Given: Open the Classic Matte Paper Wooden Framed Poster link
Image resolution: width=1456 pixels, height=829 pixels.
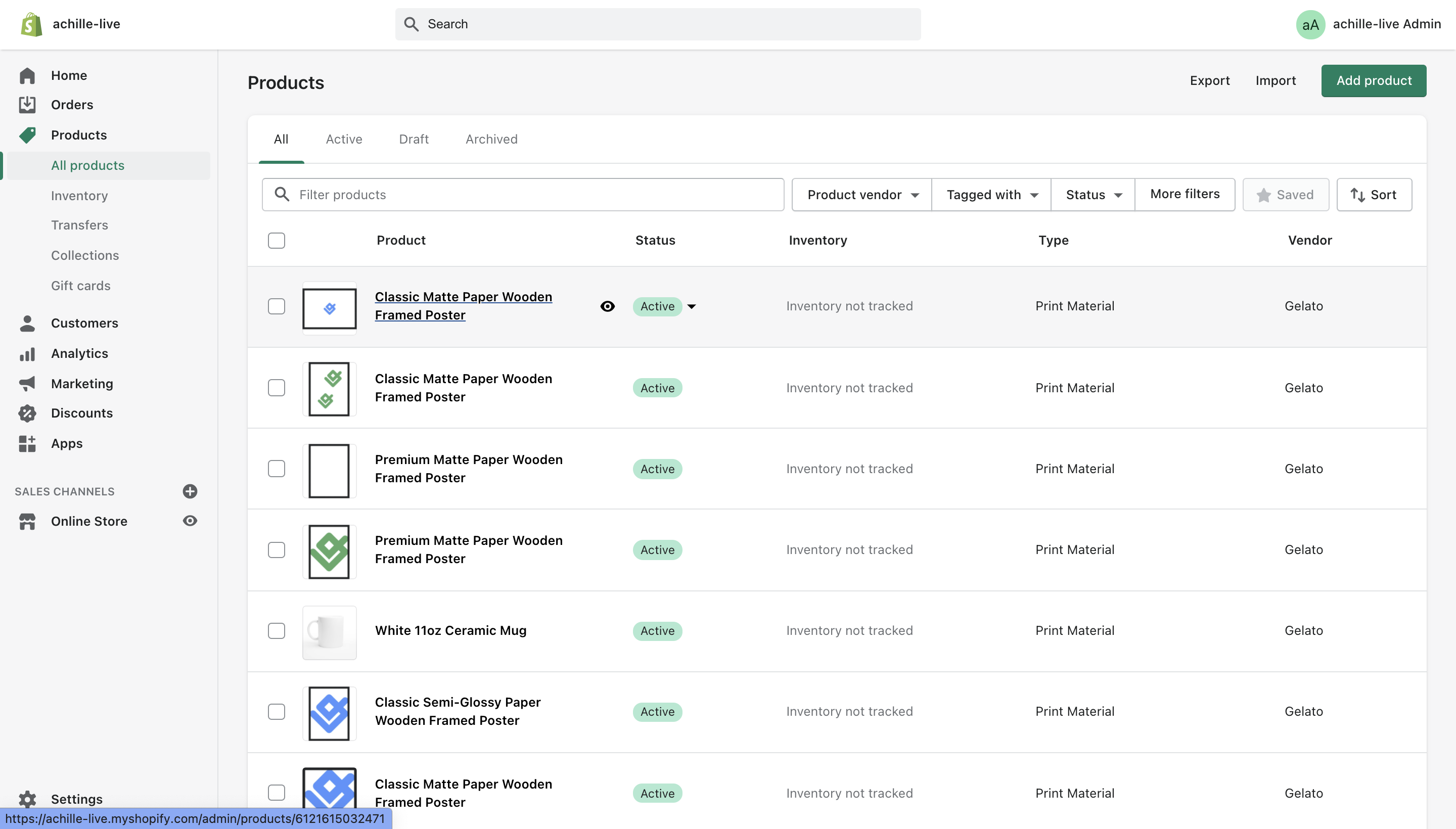Looking at the screenshot, I should point(464,306).
